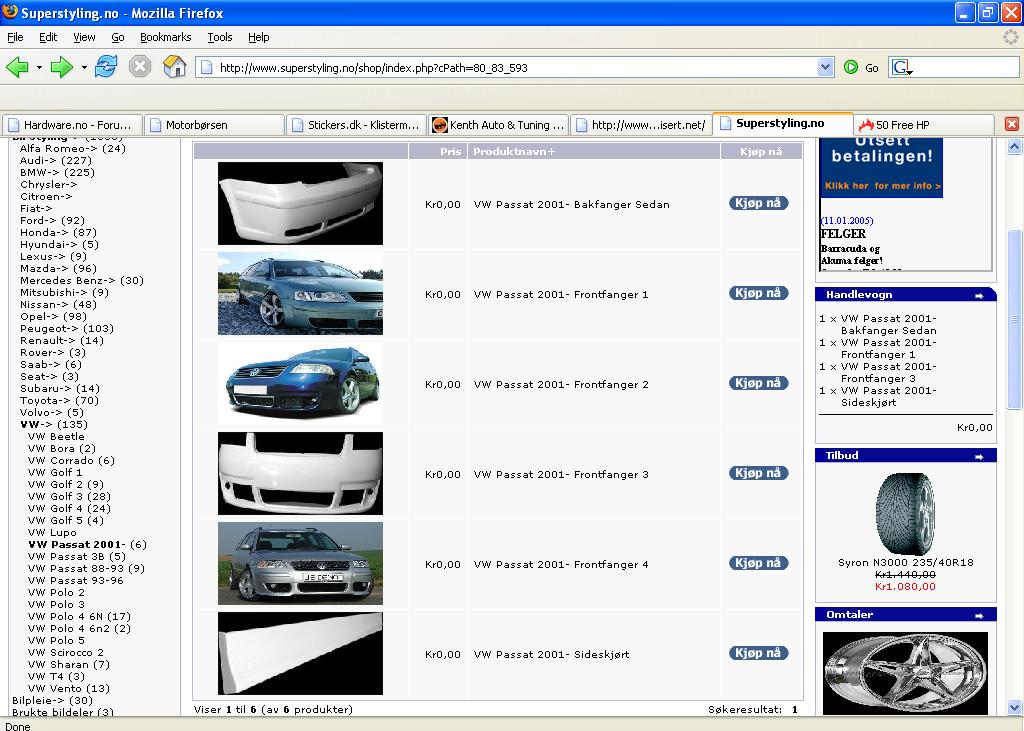1024x731 pixels.
Task: Open the Home page icon
Action: point(174,66)
